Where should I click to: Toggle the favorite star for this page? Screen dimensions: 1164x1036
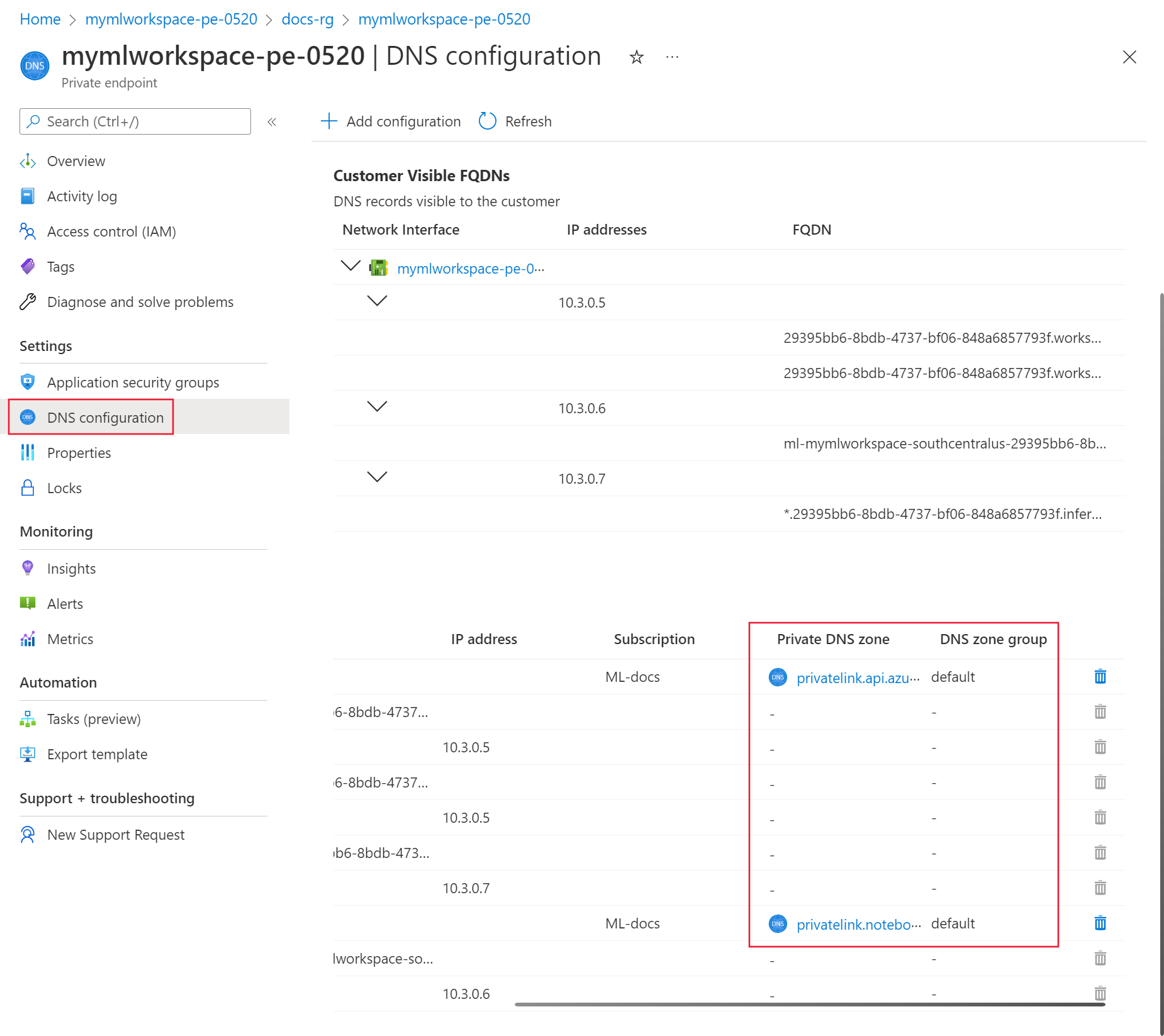pos(637,57)
